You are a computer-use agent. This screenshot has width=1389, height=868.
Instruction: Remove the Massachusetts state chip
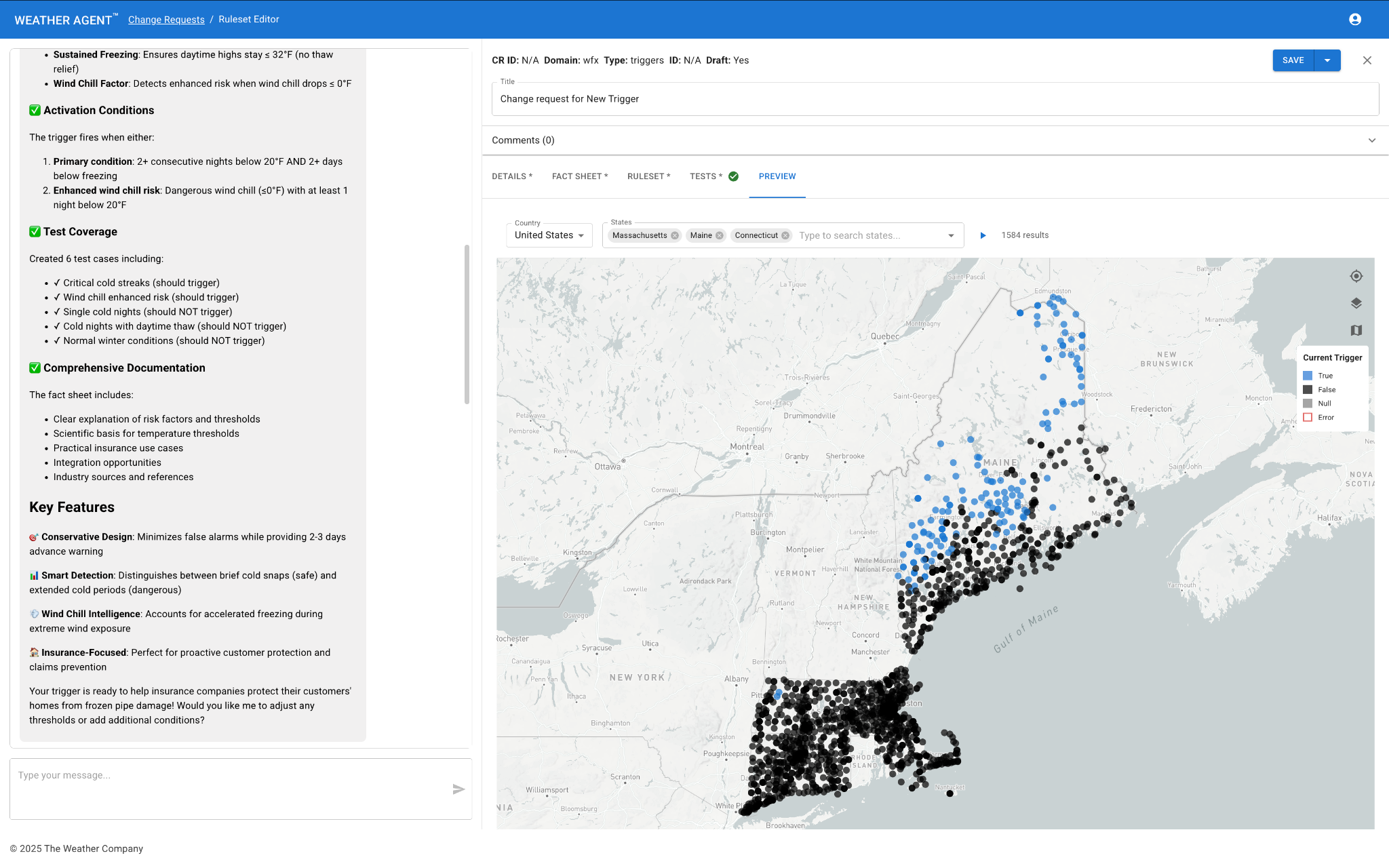click(675, 235)
